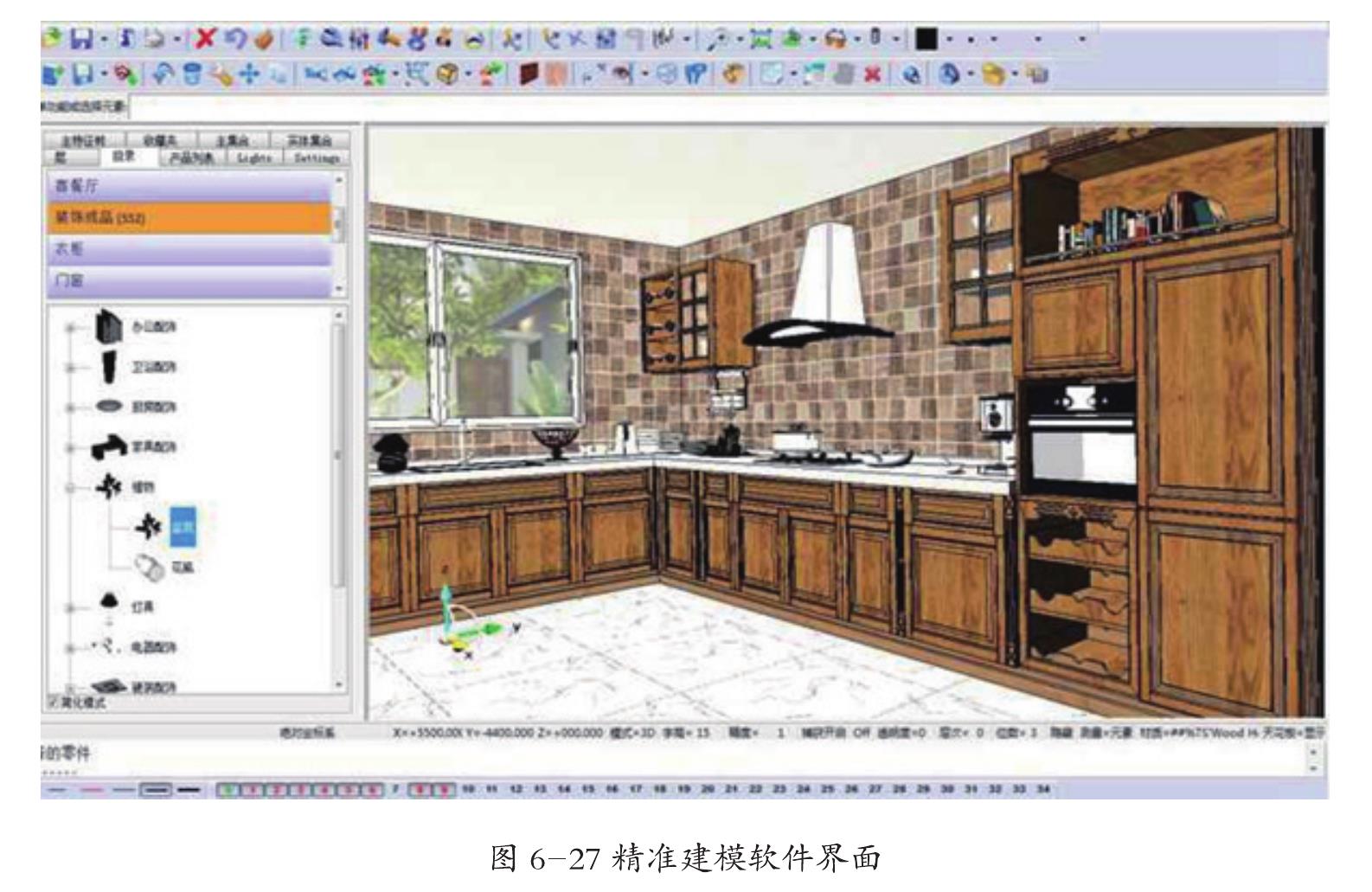This screenshot has height=892, width=1372.
Task: Select the 衣柜 category bar
Action: tap(189, 249)
